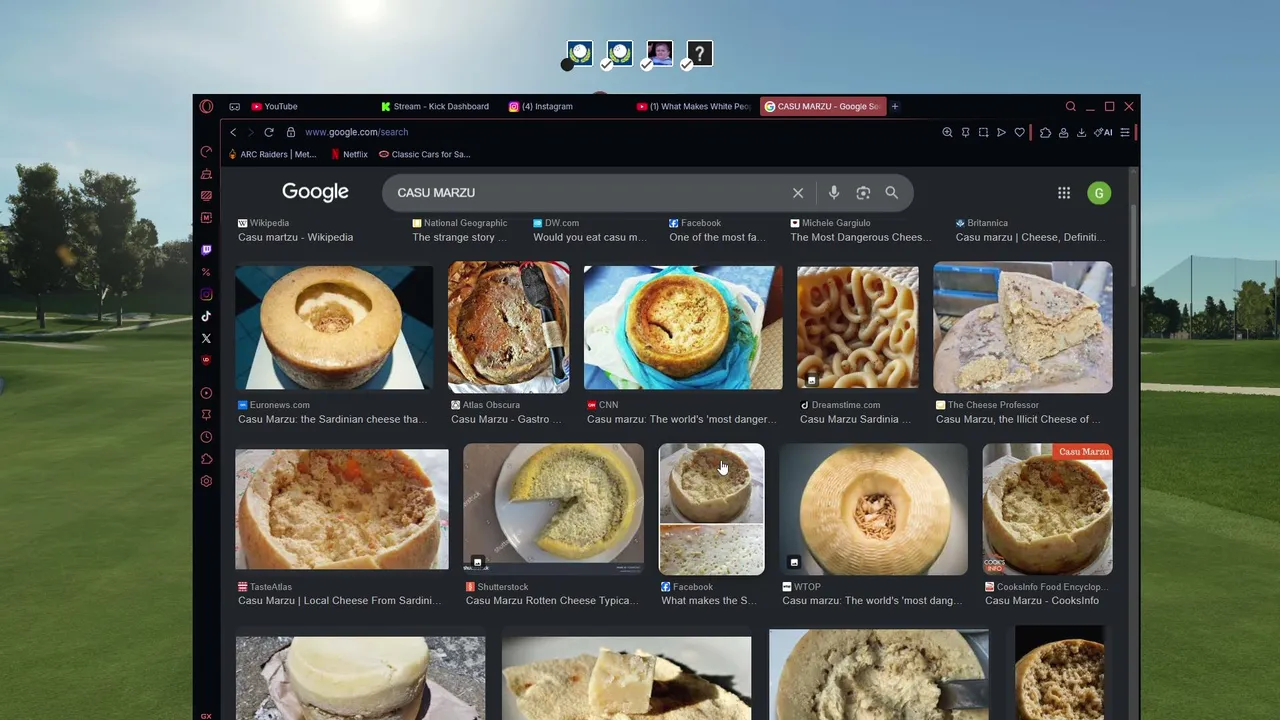The height and width of the screenshot is (720, 1280).
Task: Switch to the What Makes White People tab
Action: coord(694,106)
